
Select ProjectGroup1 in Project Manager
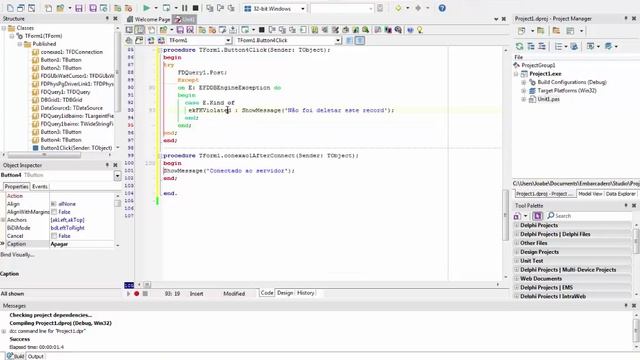click(x=538, y=65)
